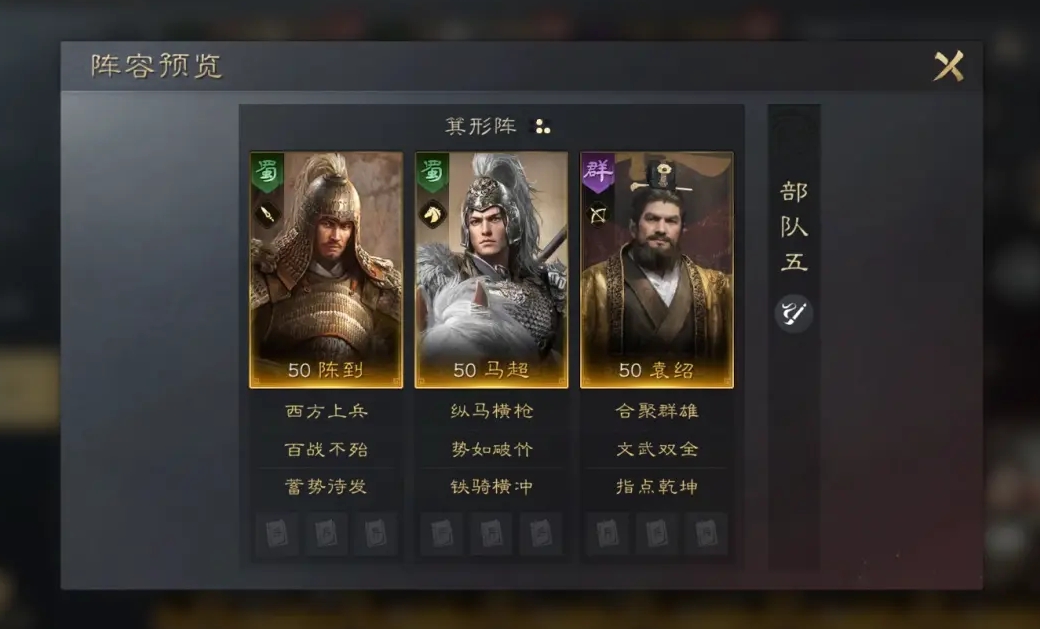
Task: Click middle empty book slot under 马超
Action: (491, 533)
